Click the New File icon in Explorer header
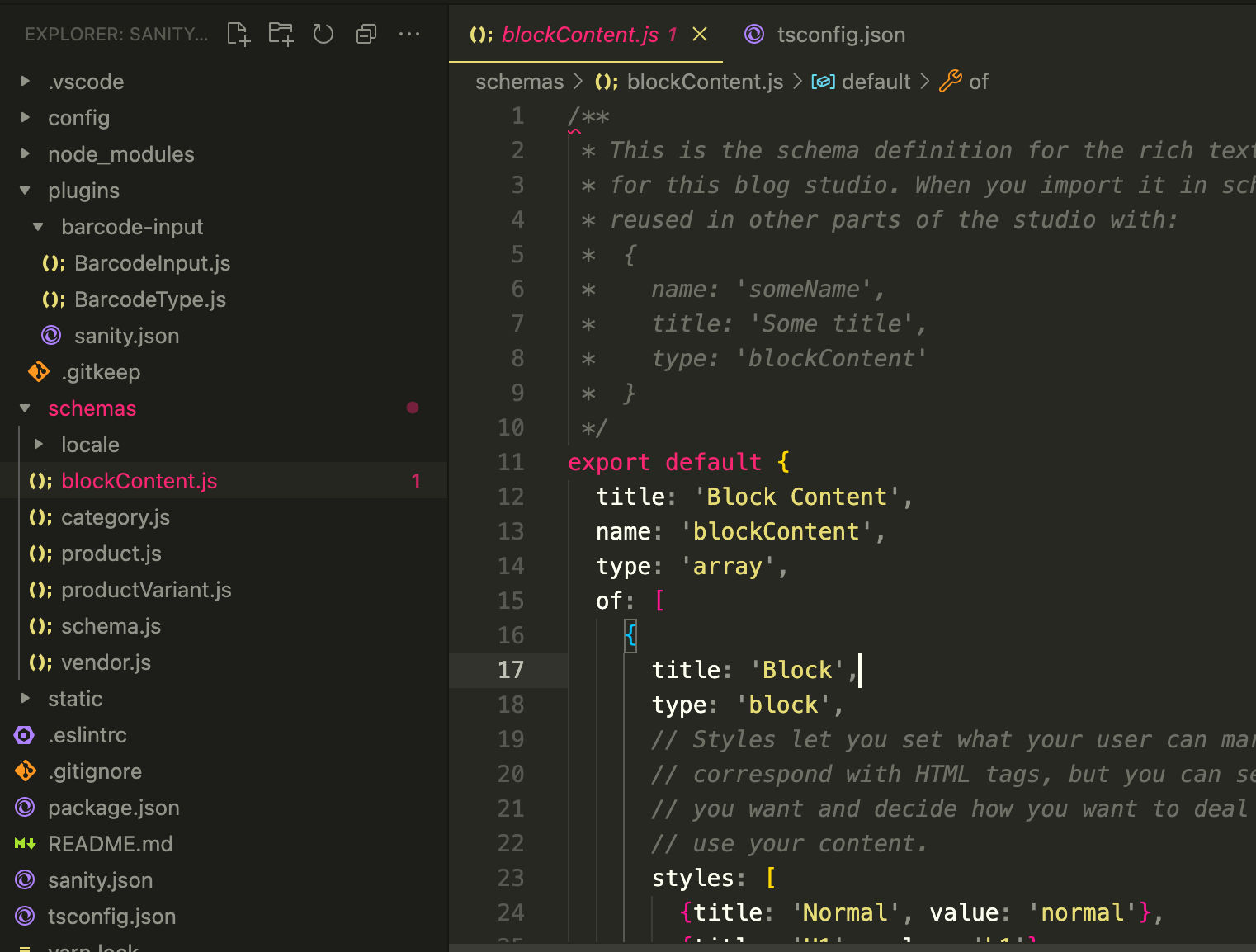1256x952 pixels. [238, 34]
